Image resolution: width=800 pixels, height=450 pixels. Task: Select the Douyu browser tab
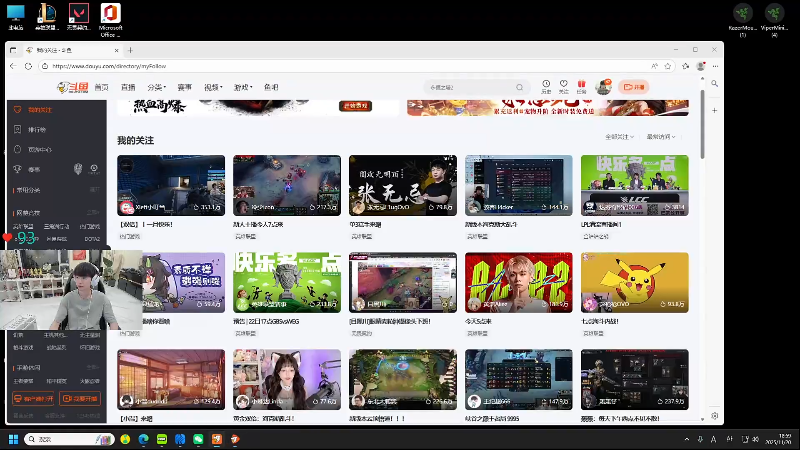pyautogui.click(x=71, y=50)
